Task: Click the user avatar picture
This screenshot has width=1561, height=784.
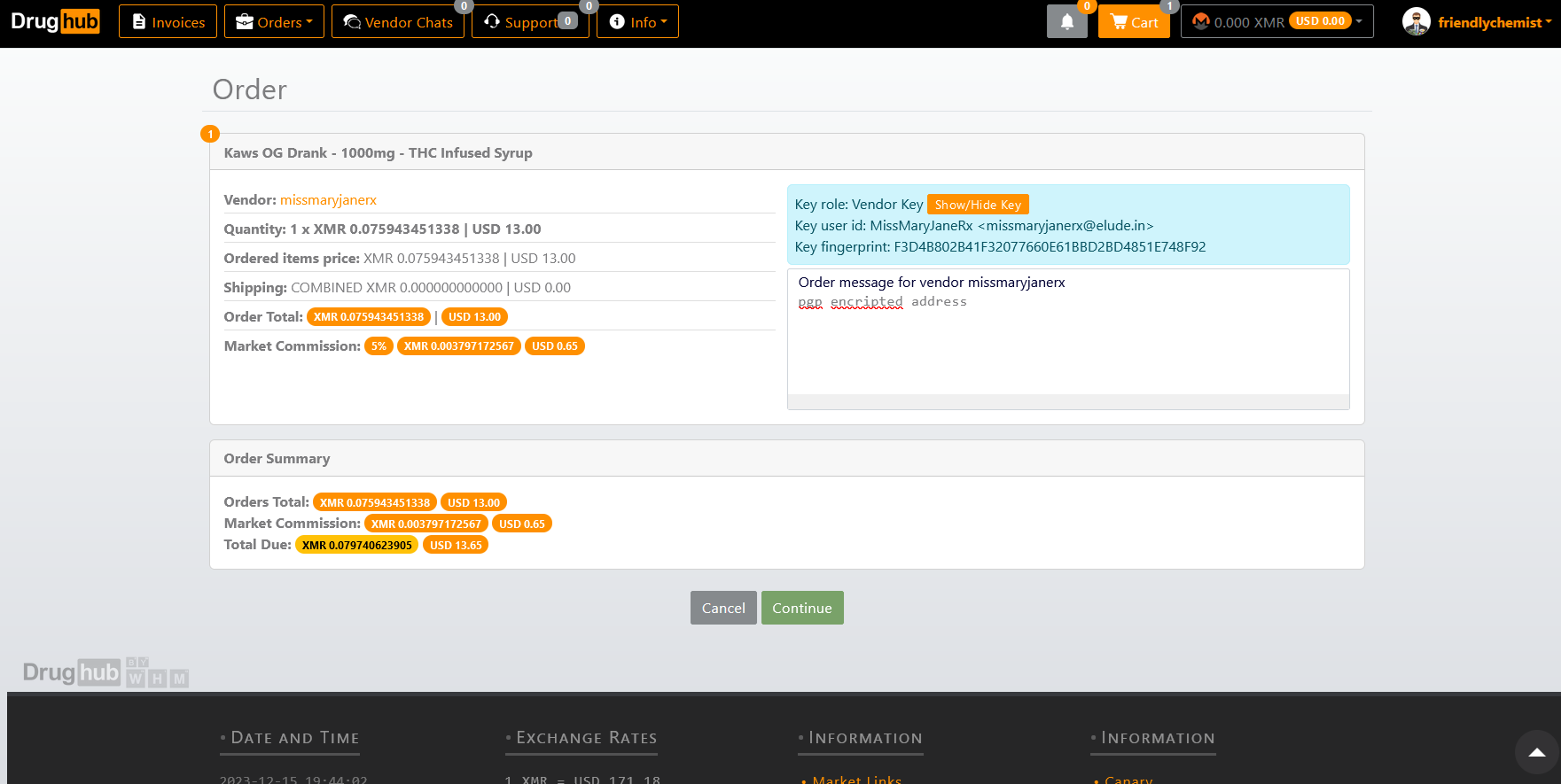Action: [x=1417, y=21]
